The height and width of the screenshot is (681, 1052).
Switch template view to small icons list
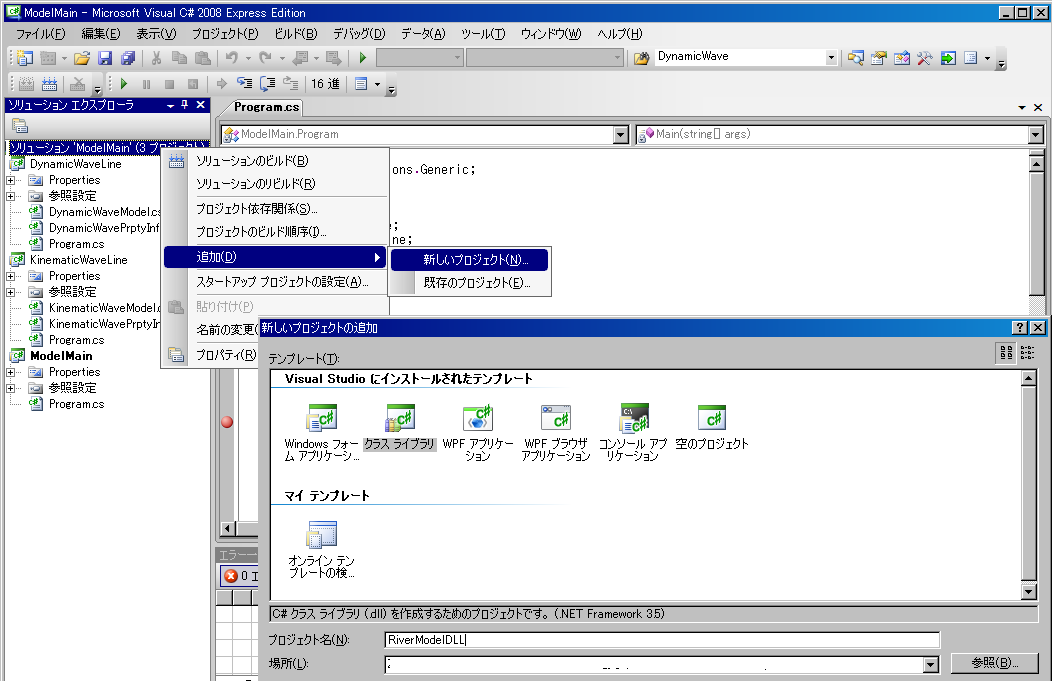click(x=1027, y=352)
